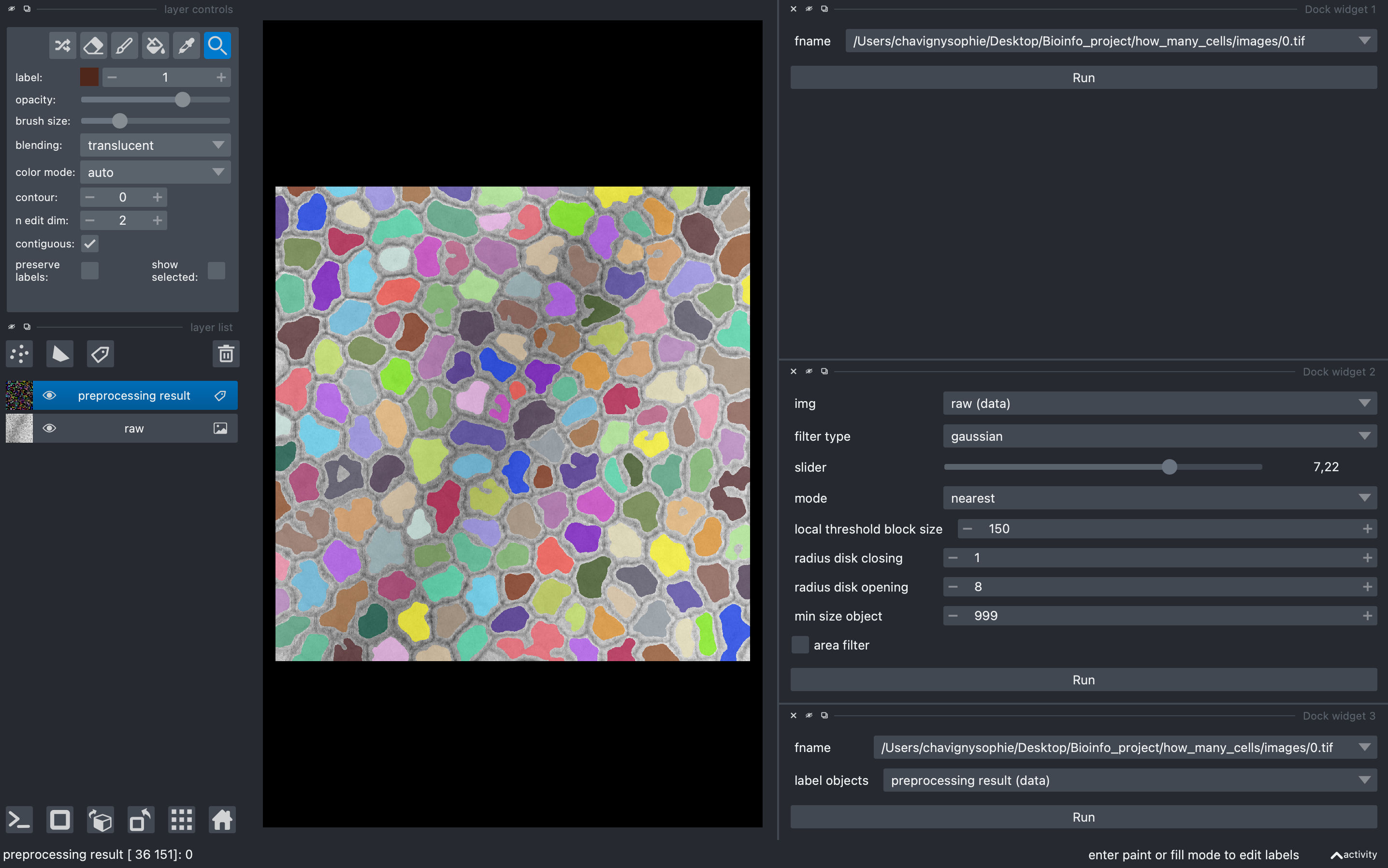The image size is (1388, 868).
Task: Uncheck the contiguous option
Action: click(x=89, y=244)
